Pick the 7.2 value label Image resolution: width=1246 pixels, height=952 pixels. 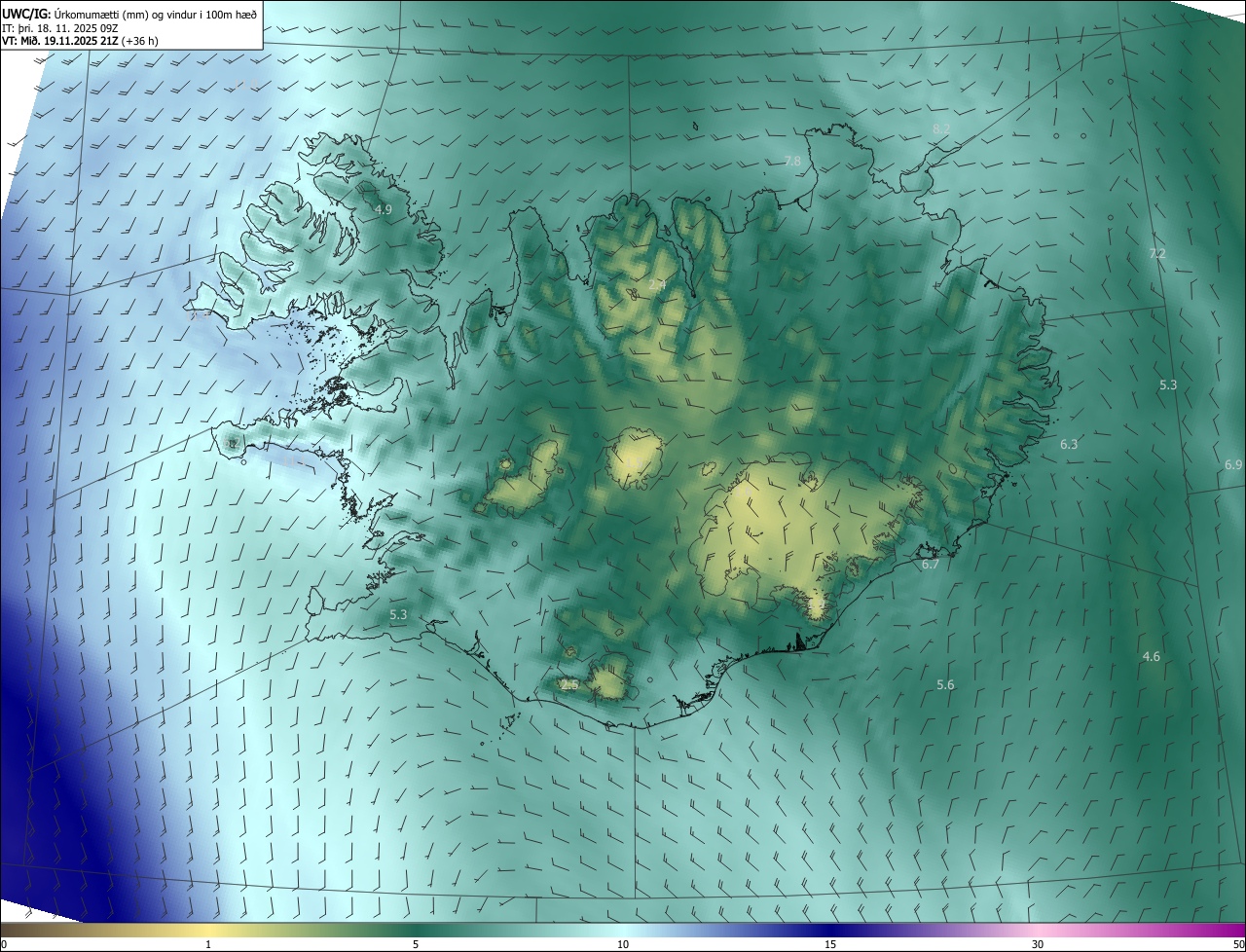(1157, 253)
